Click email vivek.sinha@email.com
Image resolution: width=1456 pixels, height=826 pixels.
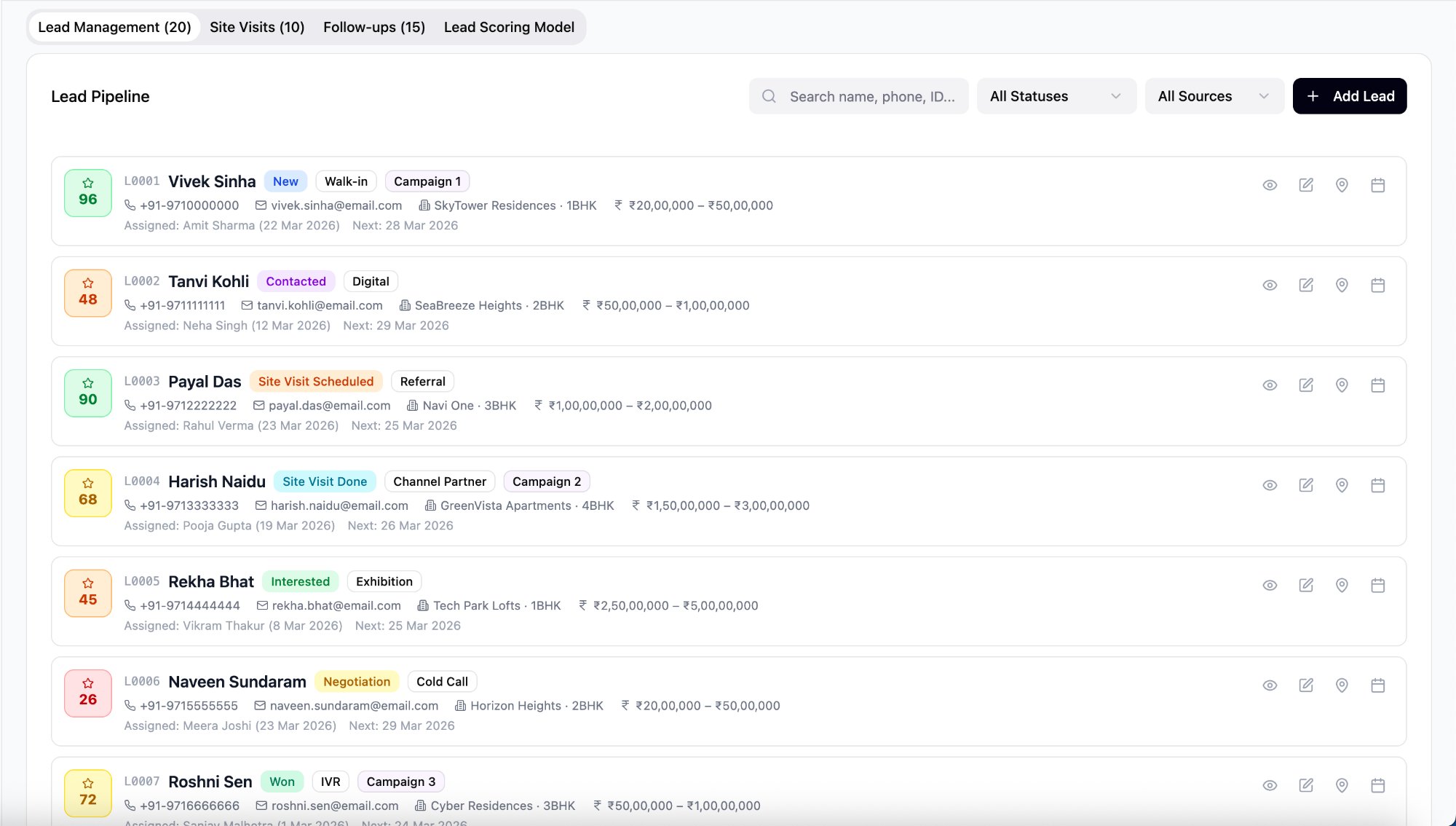(x=336, y=205)
